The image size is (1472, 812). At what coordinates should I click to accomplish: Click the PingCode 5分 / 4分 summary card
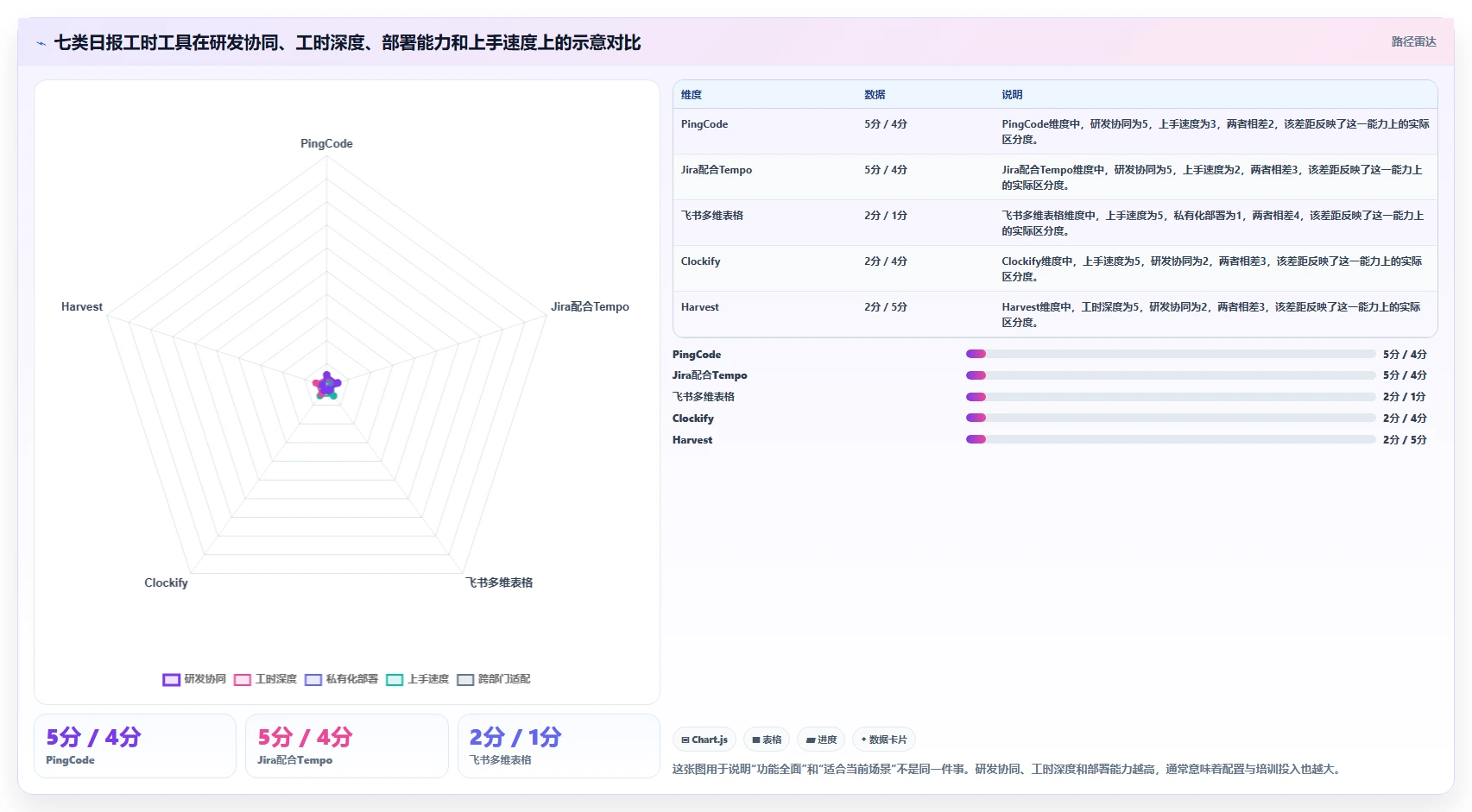135,746
